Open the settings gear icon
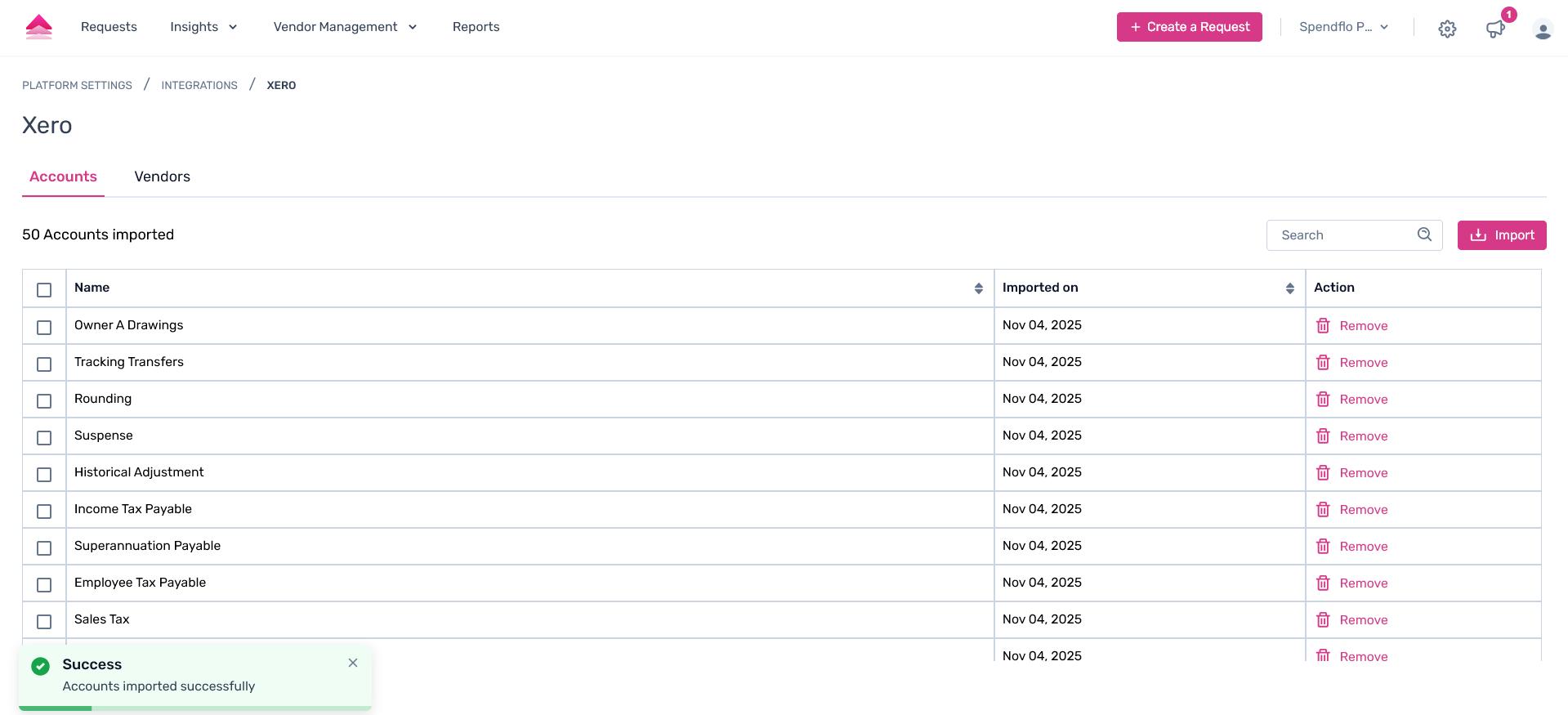The height and width of the screenshot is (715, 1568). point(1447,29)
